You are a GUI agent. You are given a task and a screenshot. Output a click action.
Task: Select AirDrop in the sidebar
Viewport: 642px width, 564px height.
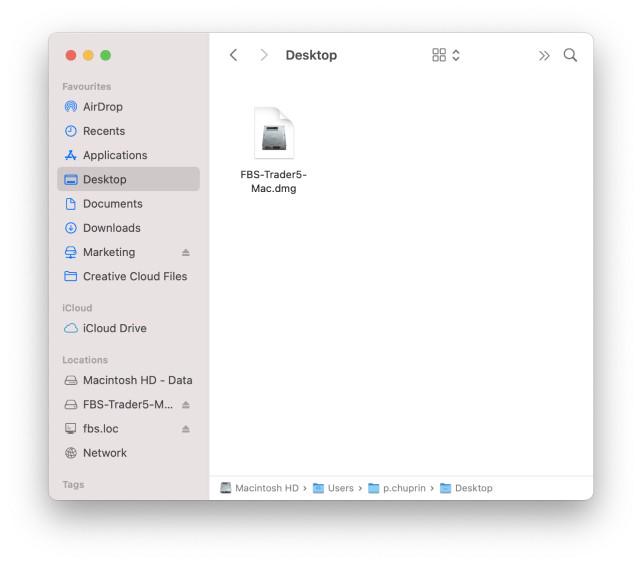coord(102,107)
